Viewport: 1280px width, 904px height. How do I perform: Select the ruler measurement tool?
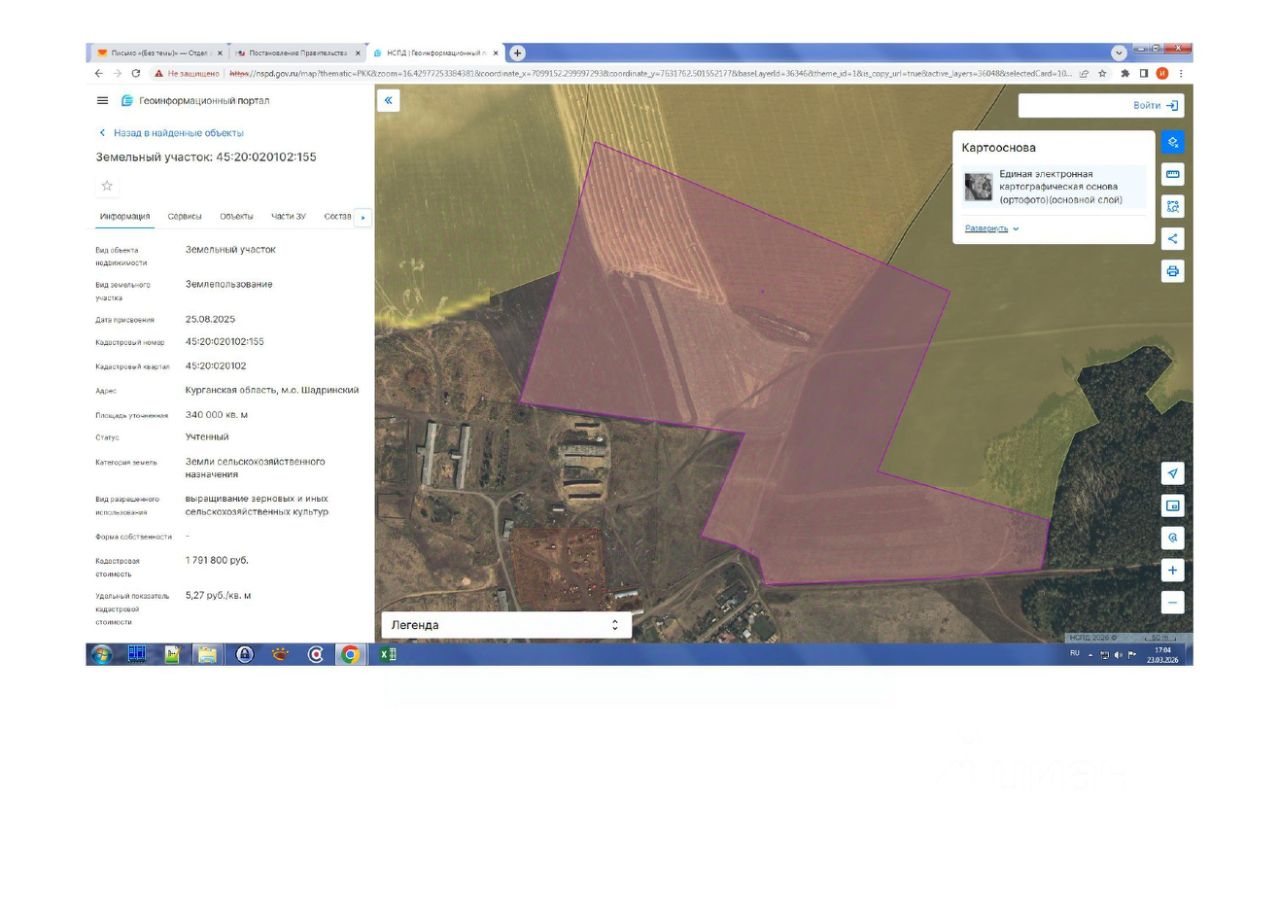[x=1173, y=175]
